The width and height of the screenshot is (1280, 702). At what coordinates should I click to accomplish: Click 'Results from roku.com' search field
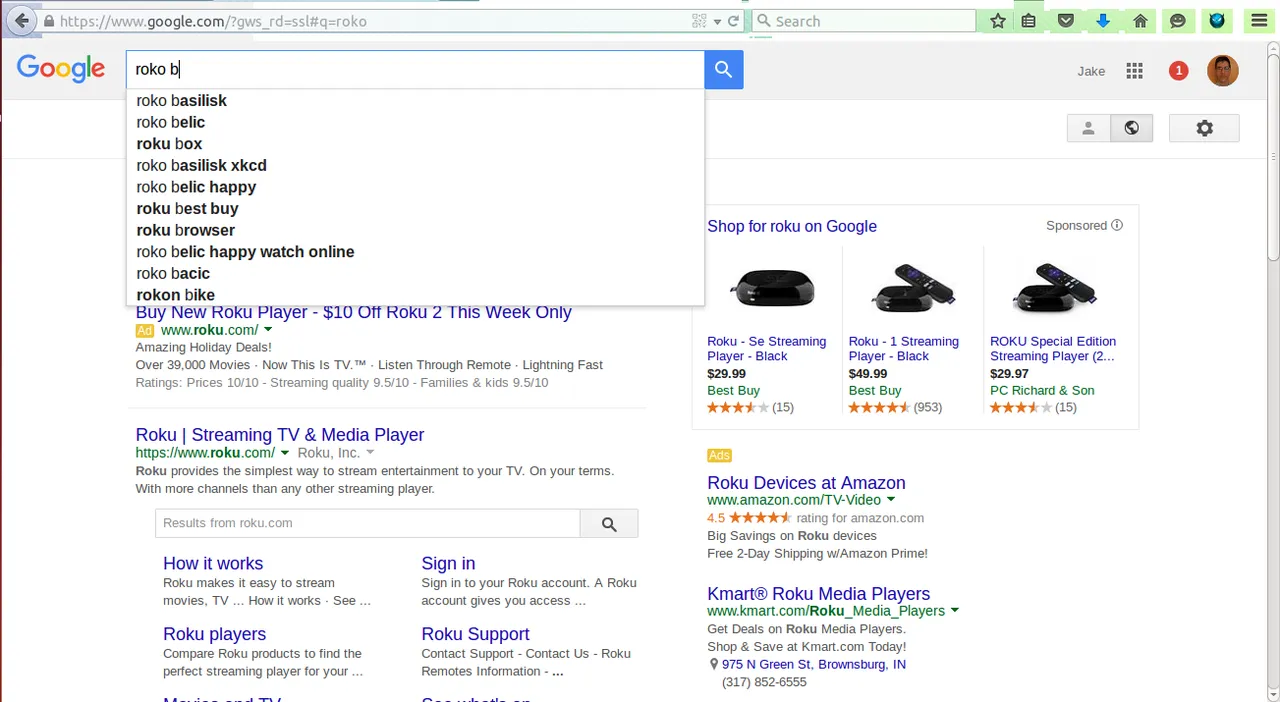click(x=367, y=523)
